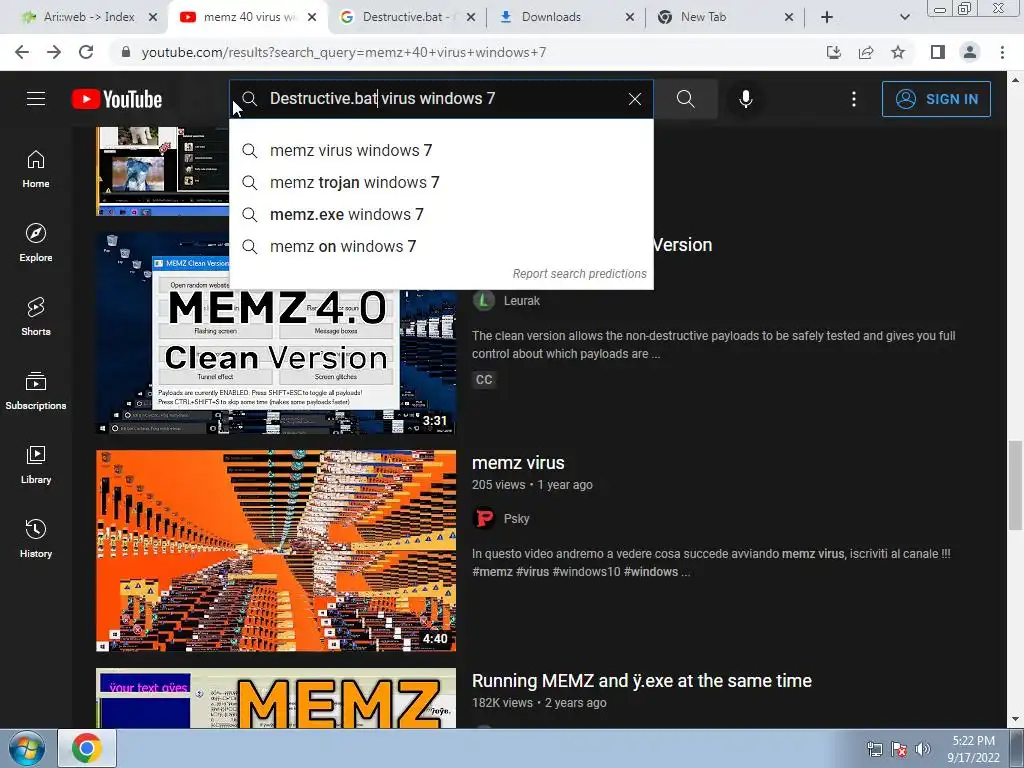
Task: Go to Home in sidebar
Action: point(36,169)
